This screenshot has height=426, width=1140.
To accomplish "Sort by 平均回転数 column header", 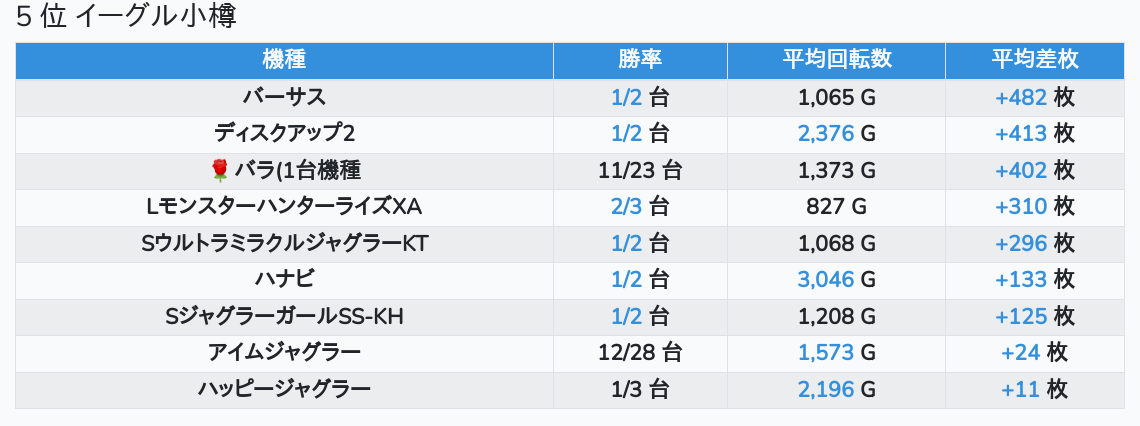I will [x=837, y=60].
